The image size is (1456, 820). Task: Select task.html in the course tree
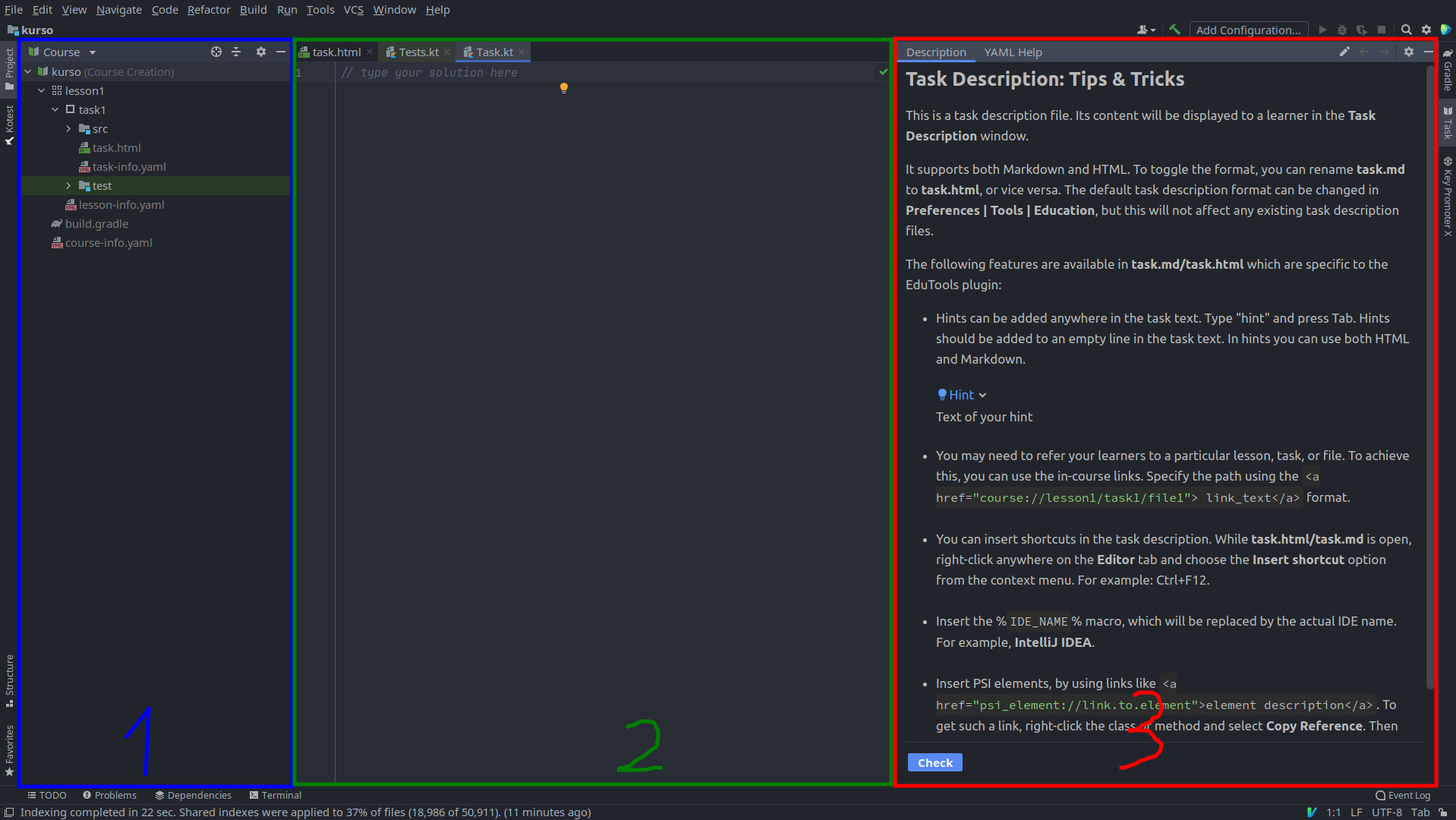pyautogui.click(x=116, y=147)
